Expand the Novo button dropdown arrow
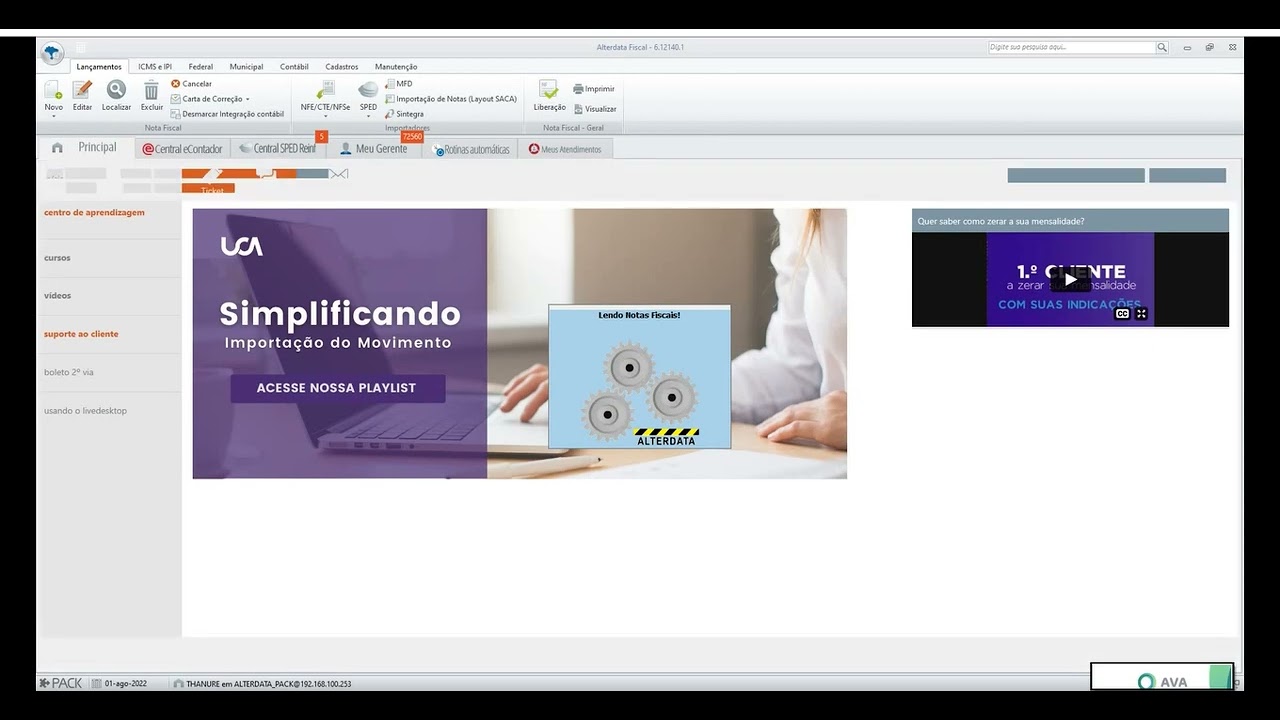Screen dimensions: 1280x720 [53, 115]
